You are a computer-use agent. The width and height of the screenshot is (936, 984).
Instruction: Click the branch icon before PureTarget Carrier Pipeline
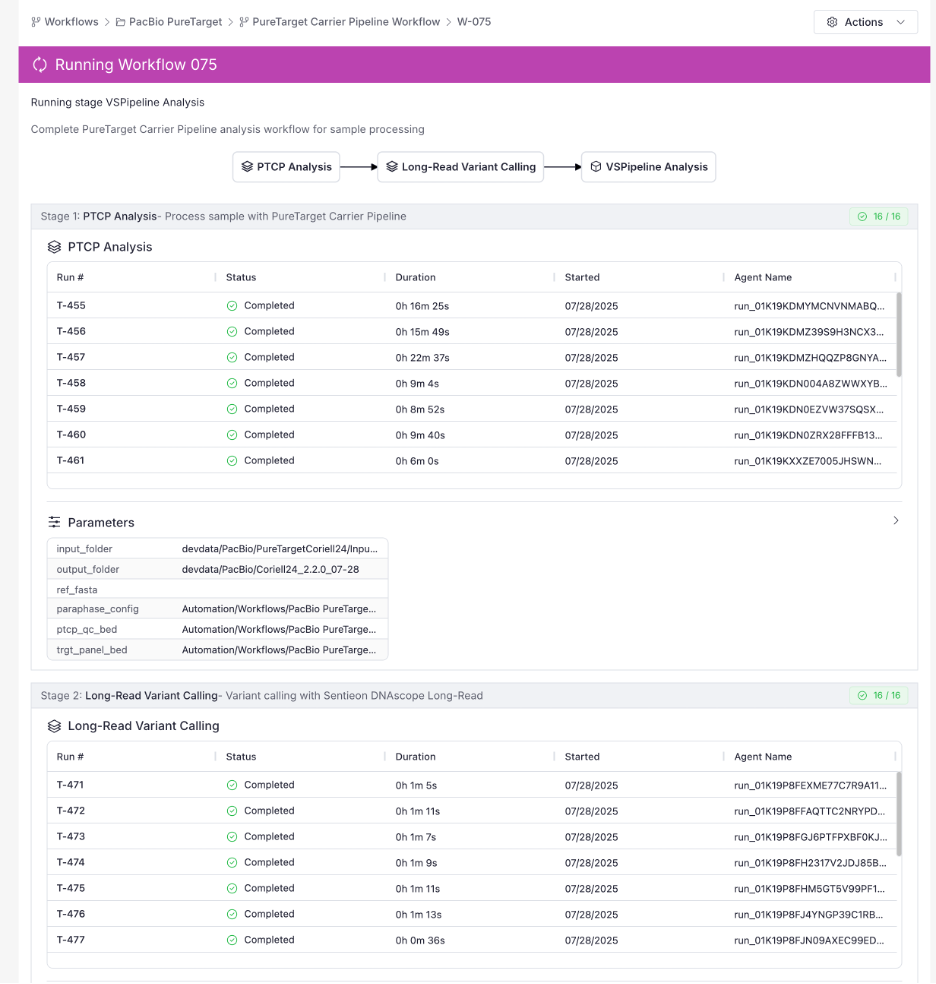pos(244,22)
